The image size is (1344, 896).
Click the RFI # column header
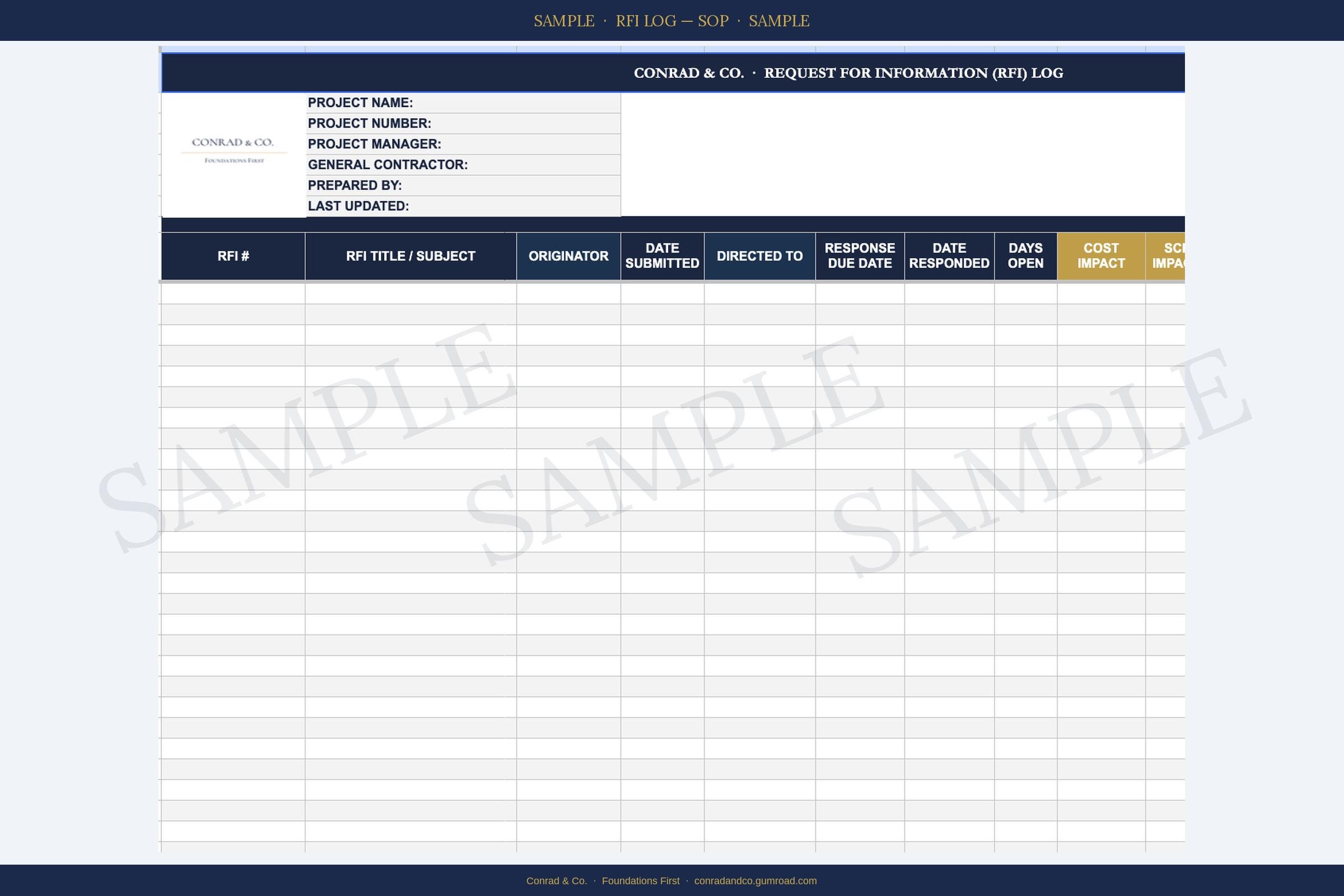click(233, 256)
